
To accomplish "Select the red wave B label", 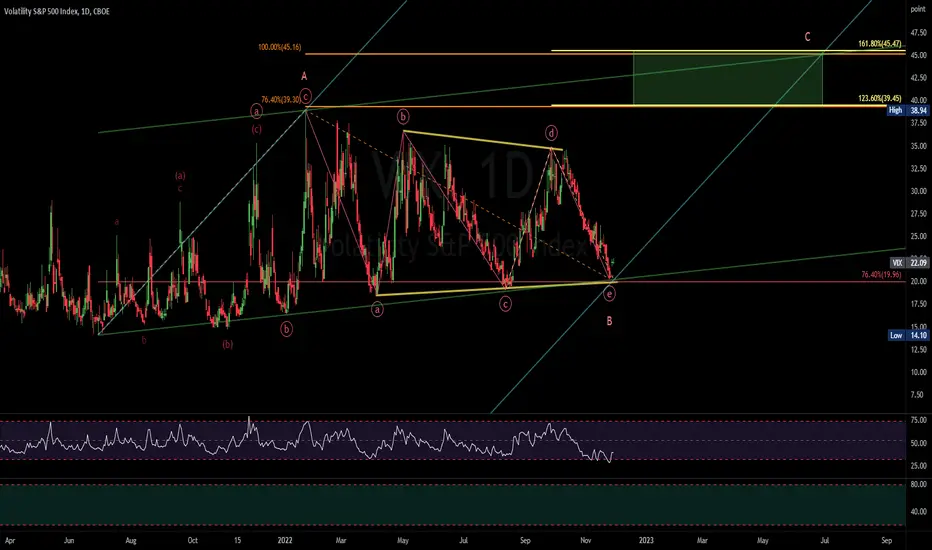I will 609,321.
